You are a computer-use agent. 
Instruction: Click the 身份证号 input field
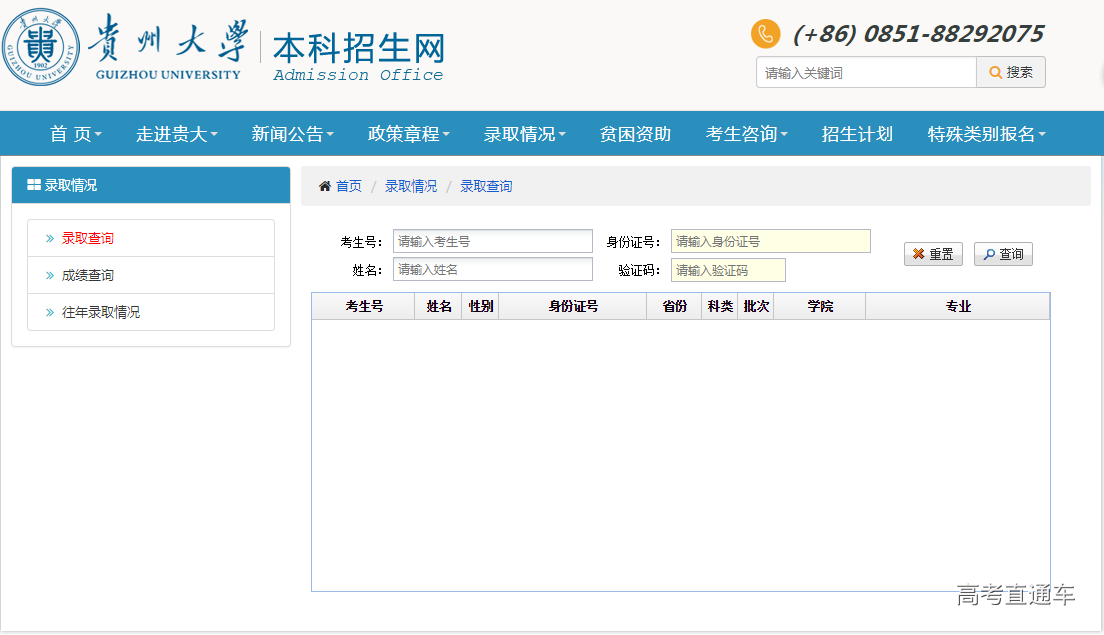coord(770,241)
